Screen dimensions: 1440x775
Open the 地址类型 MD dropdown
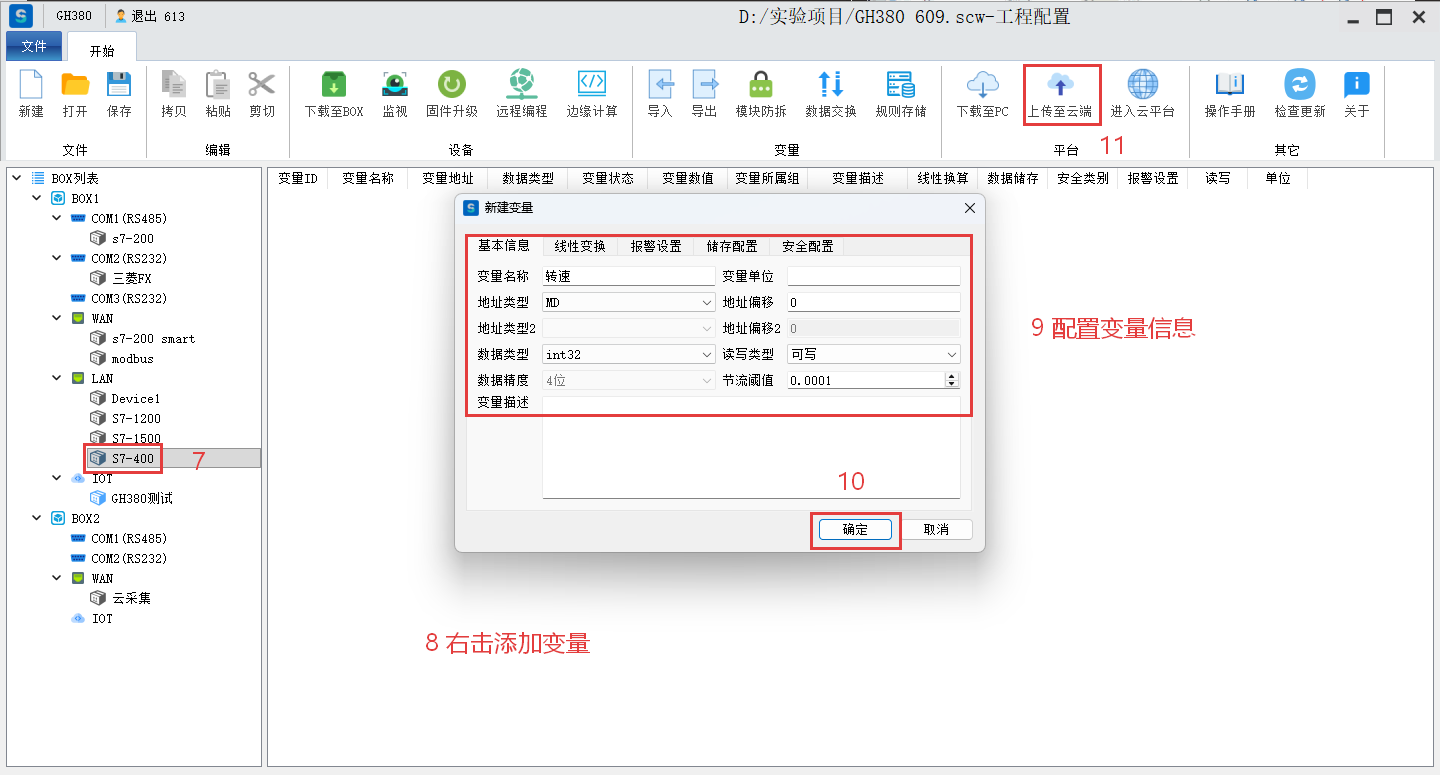[628, 302]
